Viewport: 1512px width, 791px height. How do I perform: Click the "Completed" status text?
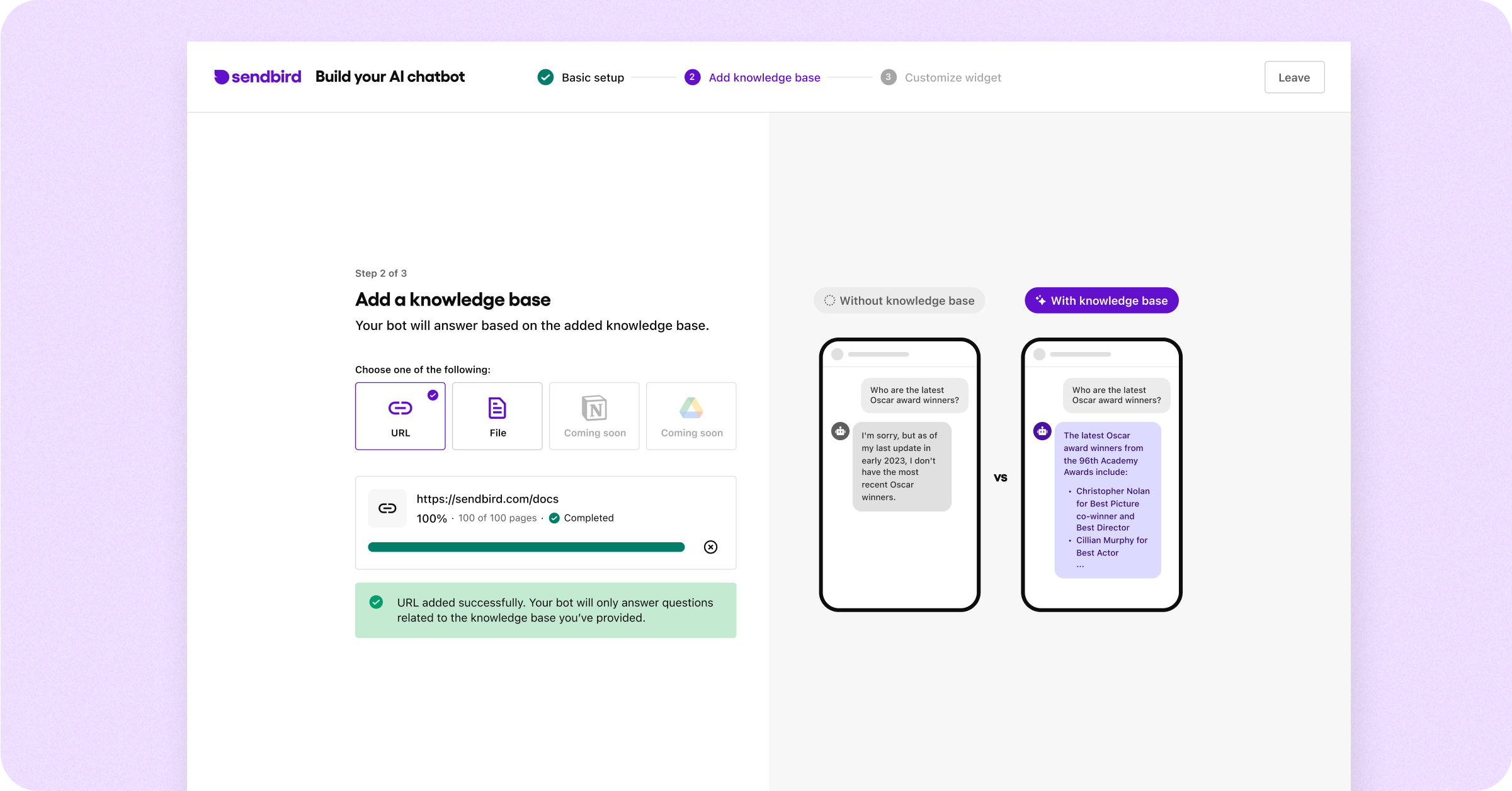pos(589,518)
